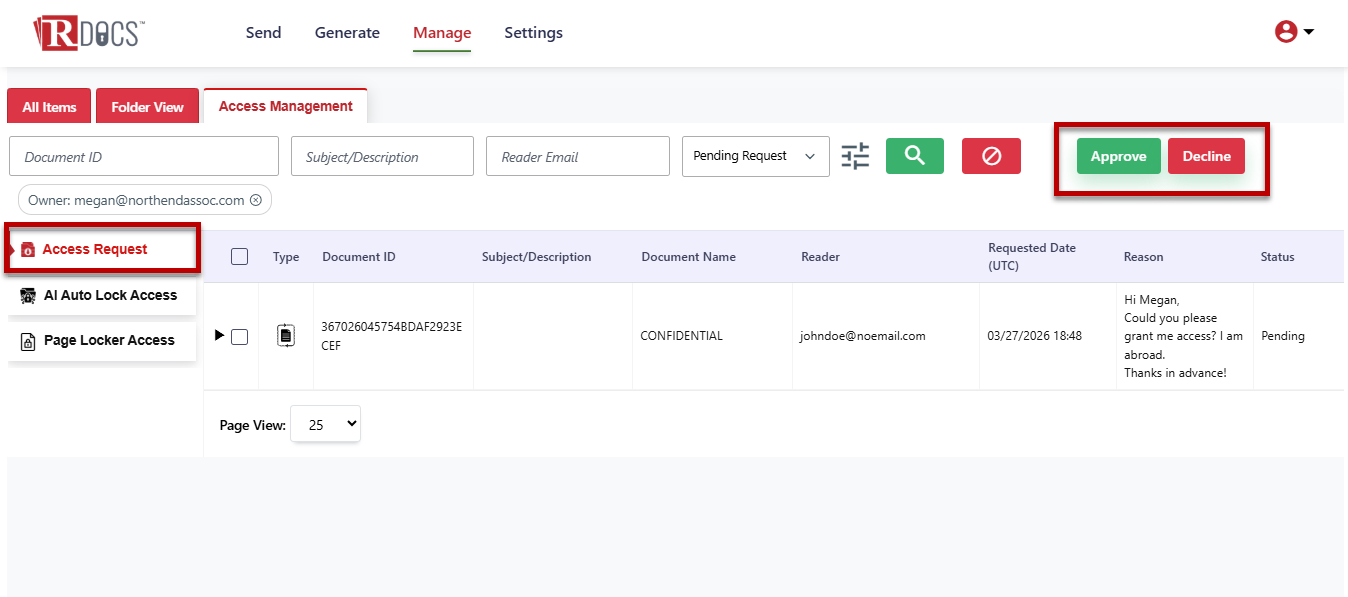Open the Pending Request status dropdown
Image resolution: width=1348 pixels, height=597 pixels.
point(756,156)
